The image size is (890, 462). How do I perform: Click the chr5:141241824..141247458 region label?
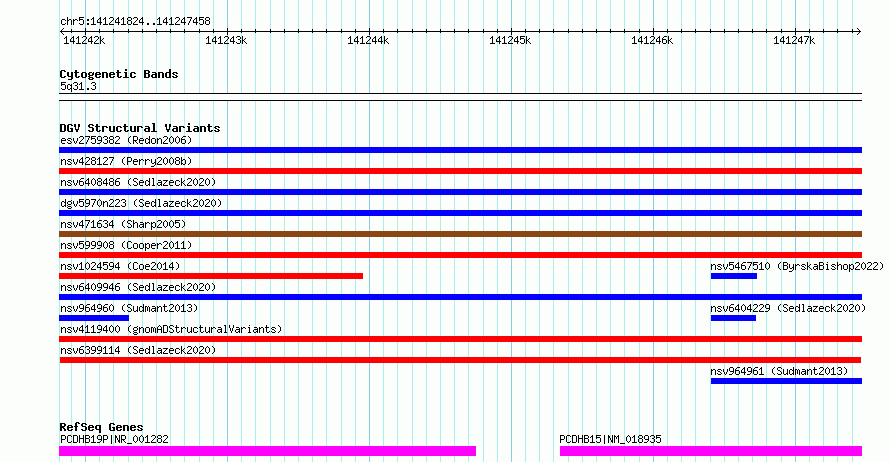pyautogui.click(x=135, y=22)
